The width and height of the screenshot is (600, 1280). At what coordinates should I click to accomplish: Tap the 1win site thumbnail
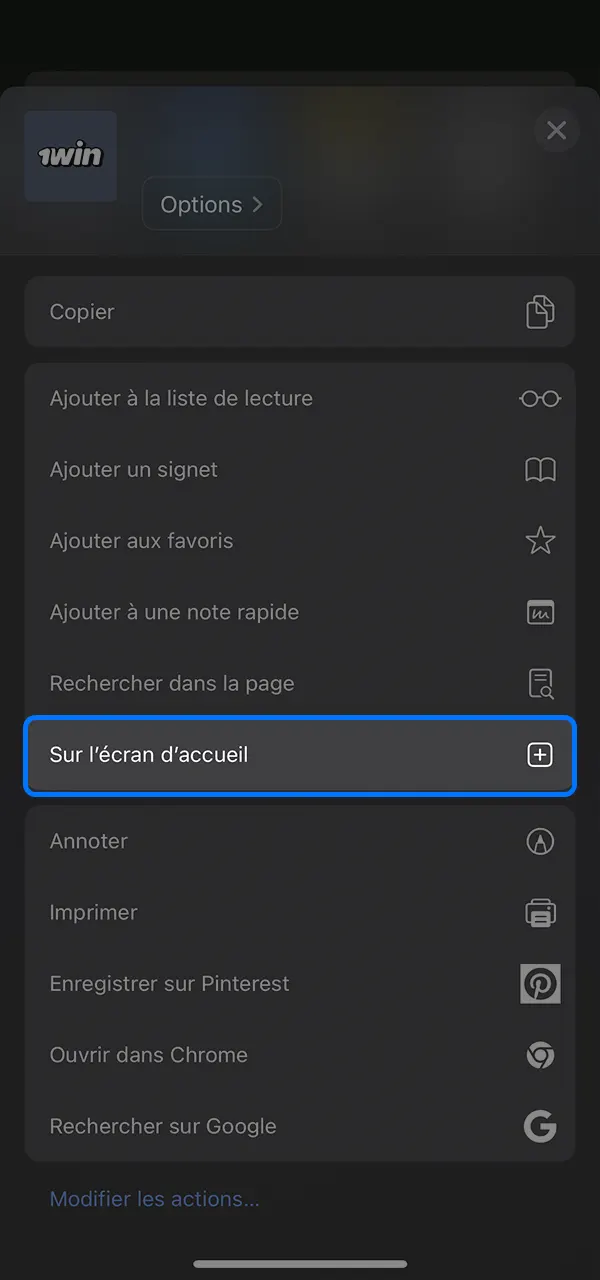pyautogui.click(x=70, y=156)
